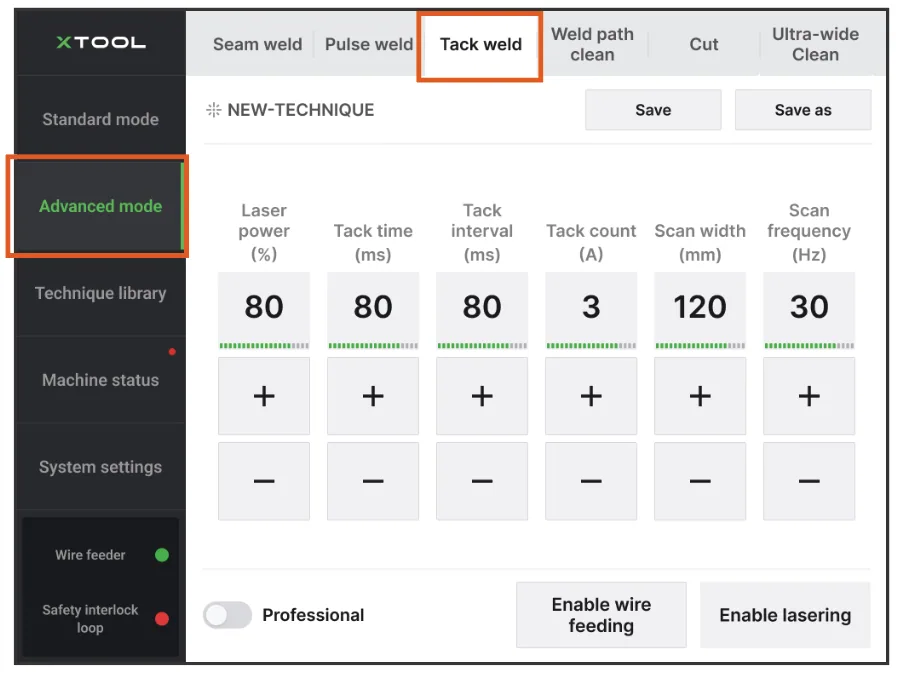Open the Ultra-wide Clean tab
905x678 pixels.
click(815, 44)
